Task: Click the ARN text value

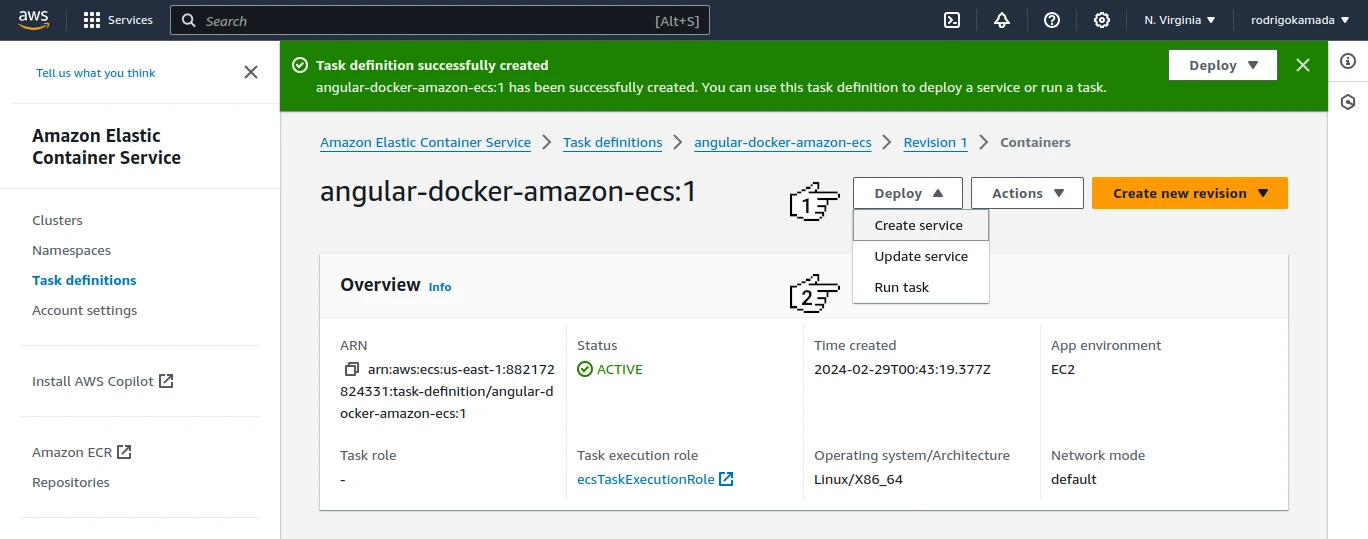Action: (x=446, y=391)
